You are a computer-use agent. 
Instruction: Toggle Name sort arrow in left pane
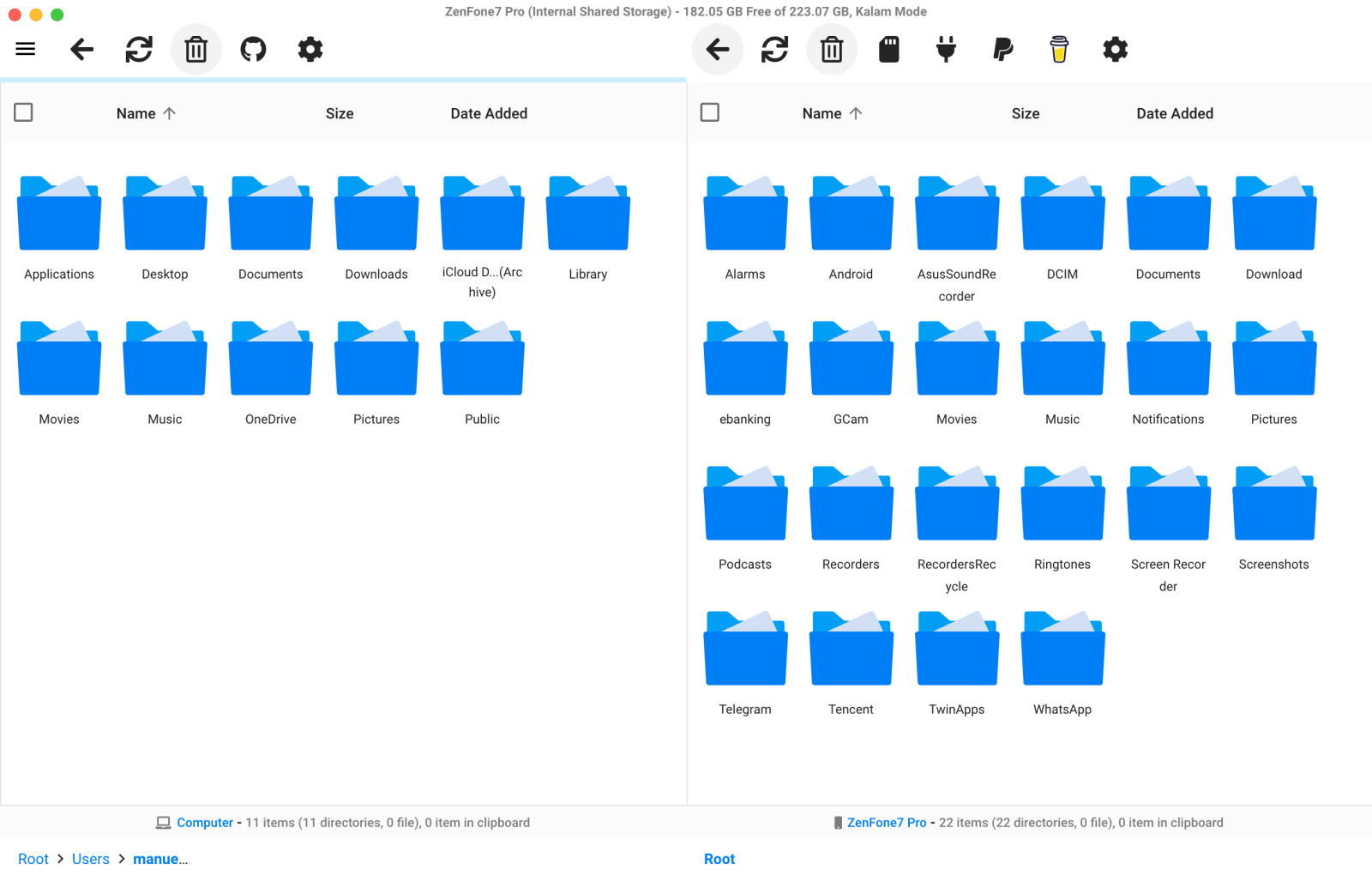169,113
